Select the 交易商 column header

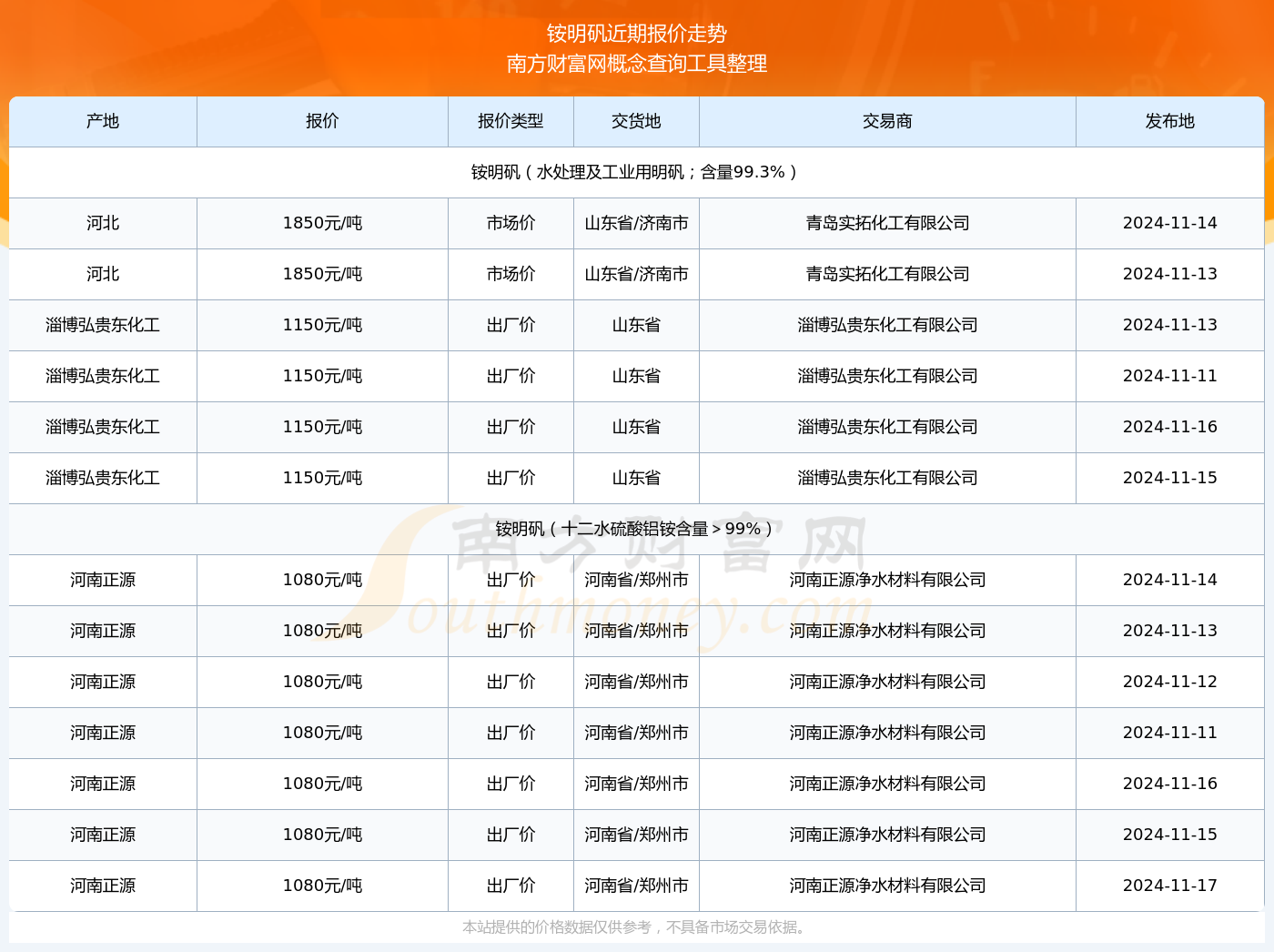[x=887, y=121]
